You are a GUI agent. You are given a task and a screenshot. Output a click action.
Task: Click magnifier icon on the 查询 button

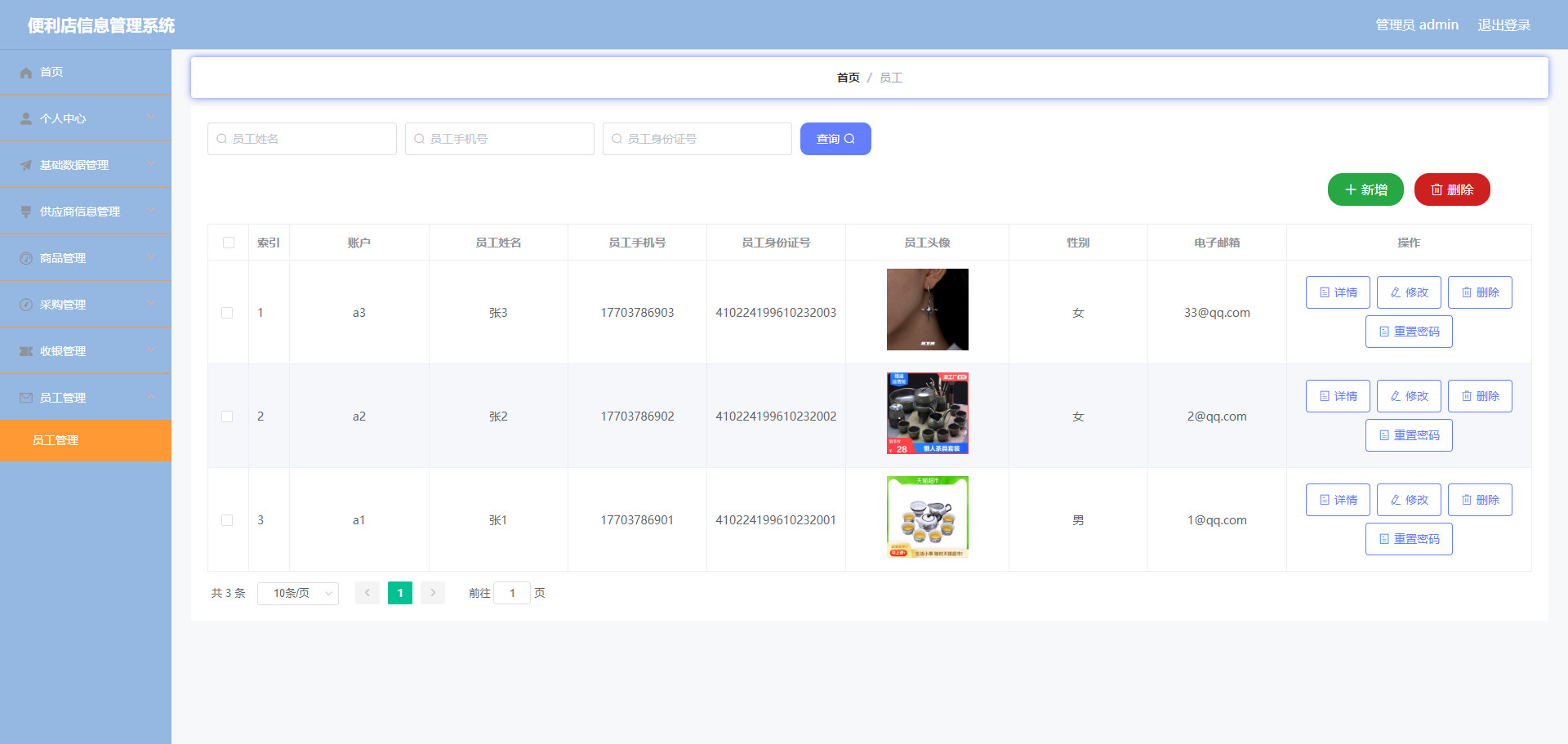click(849, 139)
